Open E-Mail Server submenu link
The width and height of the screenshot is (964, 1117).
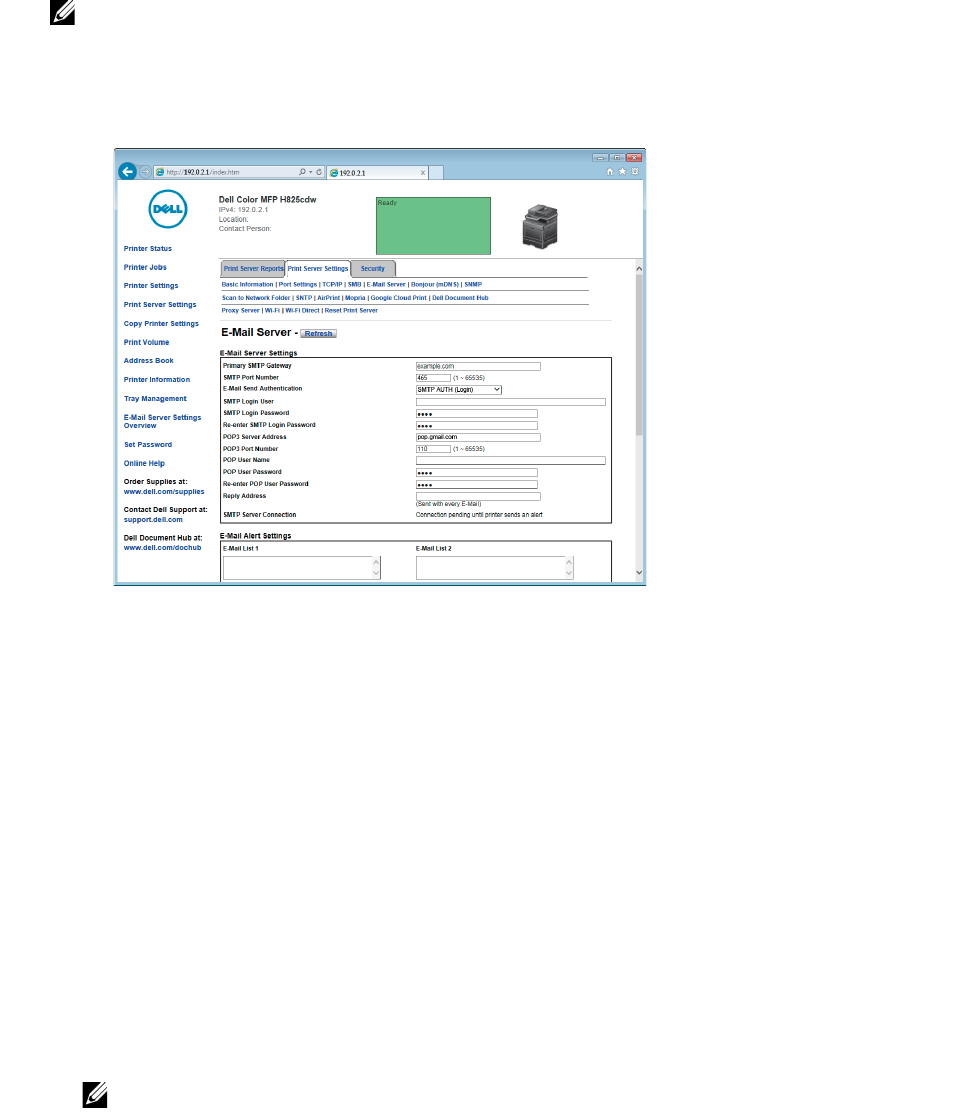386,284
